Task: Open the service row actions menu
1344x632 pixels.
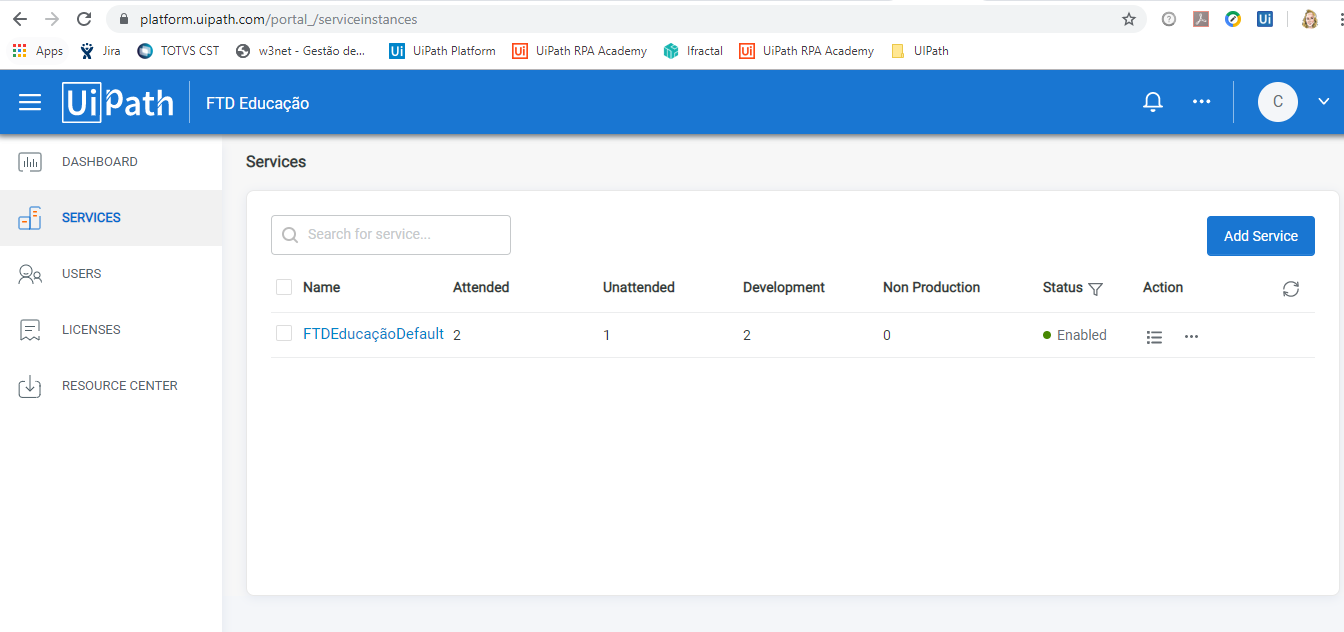Action: click(x=1190, y=337)
